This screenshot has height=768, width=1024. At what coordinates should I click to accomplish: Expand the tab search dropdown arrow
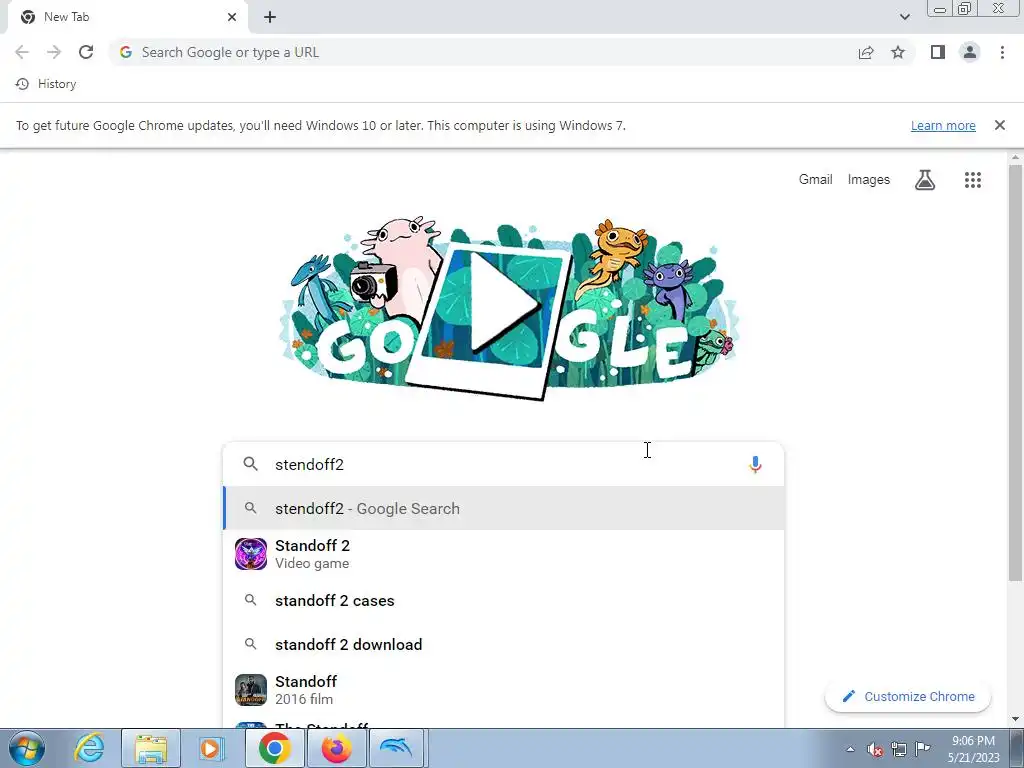tap(904, 17)
